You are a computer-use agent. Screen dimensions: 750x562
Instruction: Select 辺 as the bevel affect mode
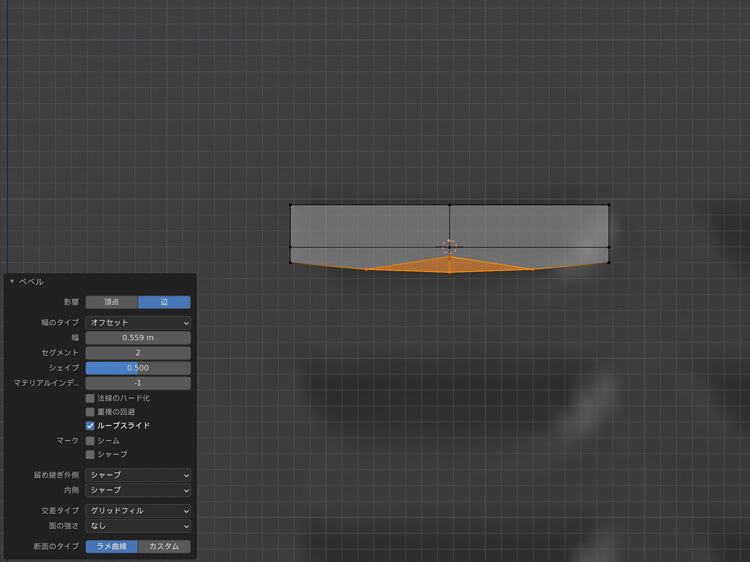coord(164,302)
